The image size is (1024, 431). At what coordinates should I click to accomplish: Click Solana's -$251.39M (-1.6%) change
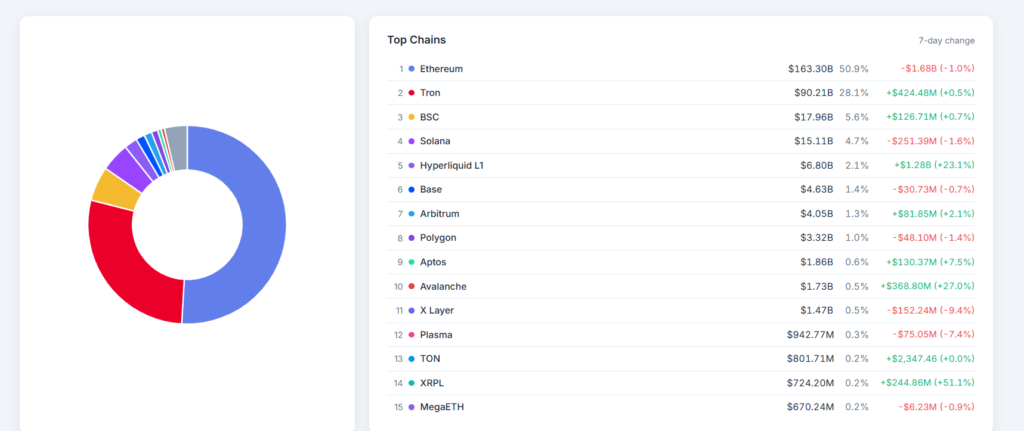pos(931,141)
